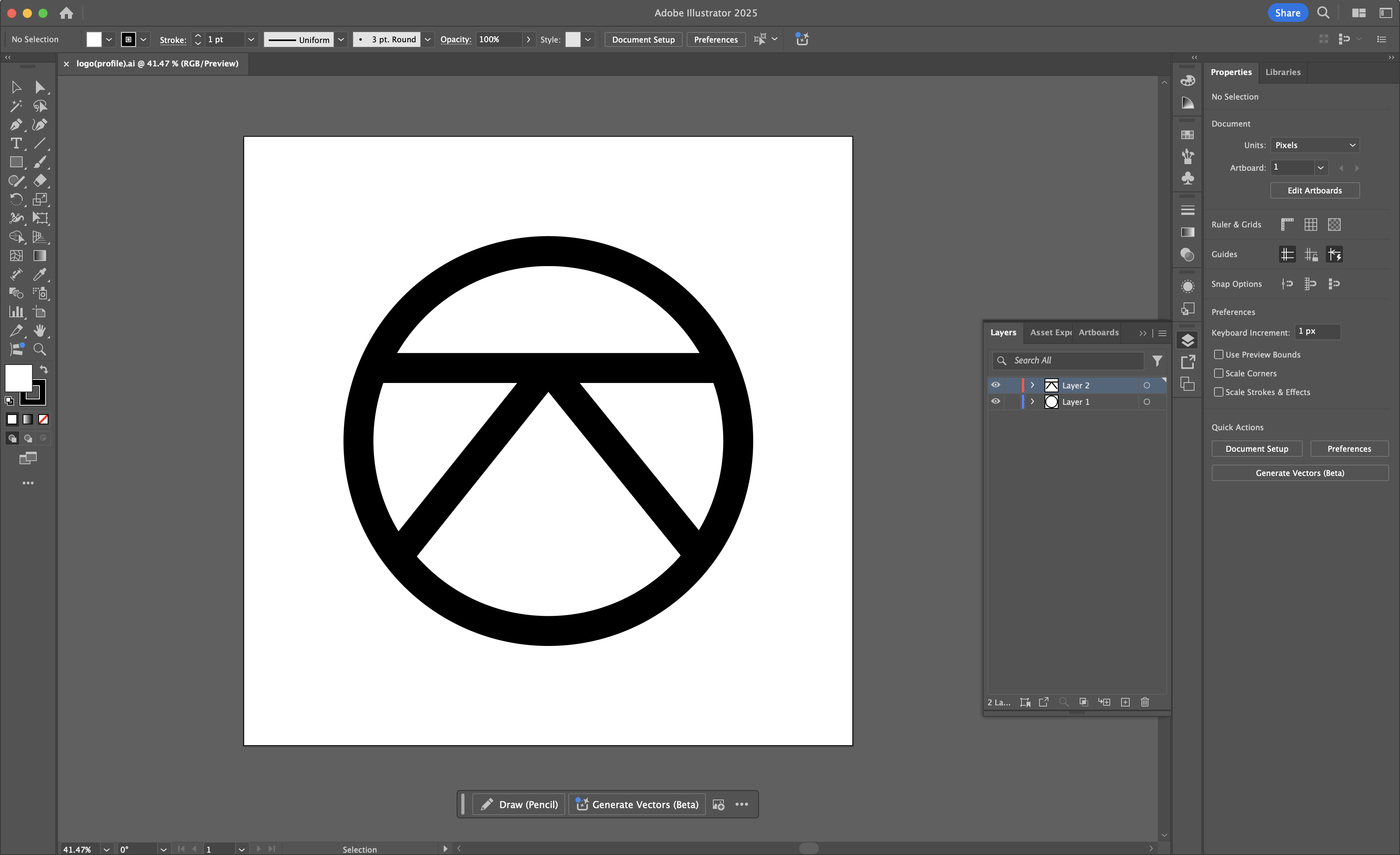1400x855 pixels.
Task: Select the Hand tool
Action: (40, 331)
